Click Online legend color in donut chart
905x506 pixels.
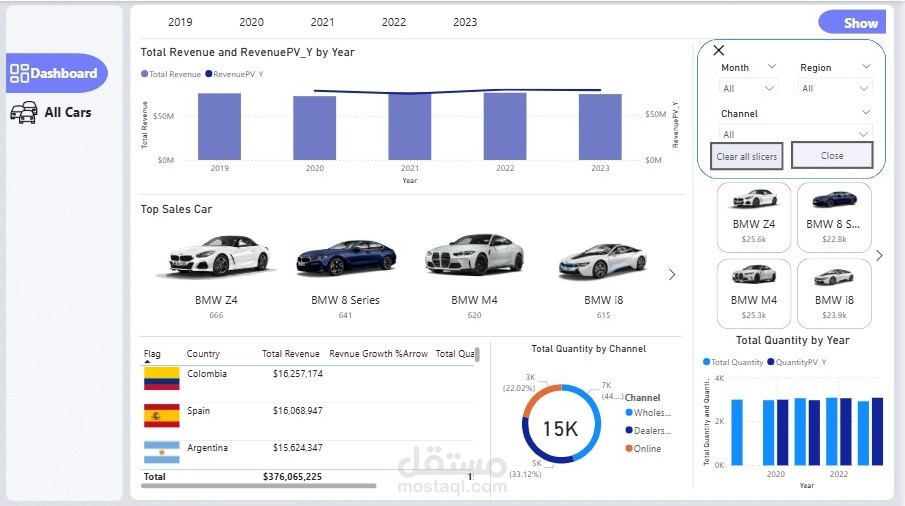(x=629, y=448)
